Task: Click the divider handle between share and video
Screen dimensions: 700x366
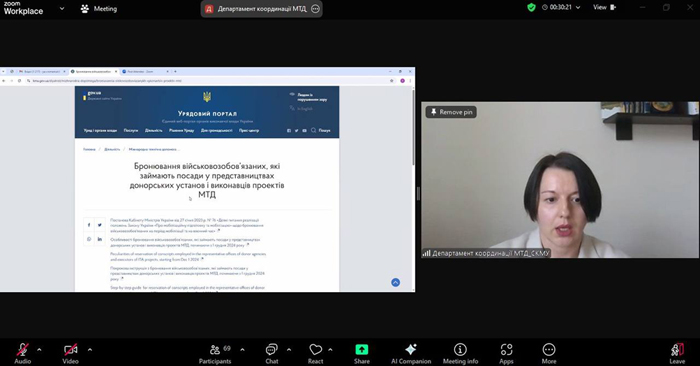Action: tap(418, 193)
